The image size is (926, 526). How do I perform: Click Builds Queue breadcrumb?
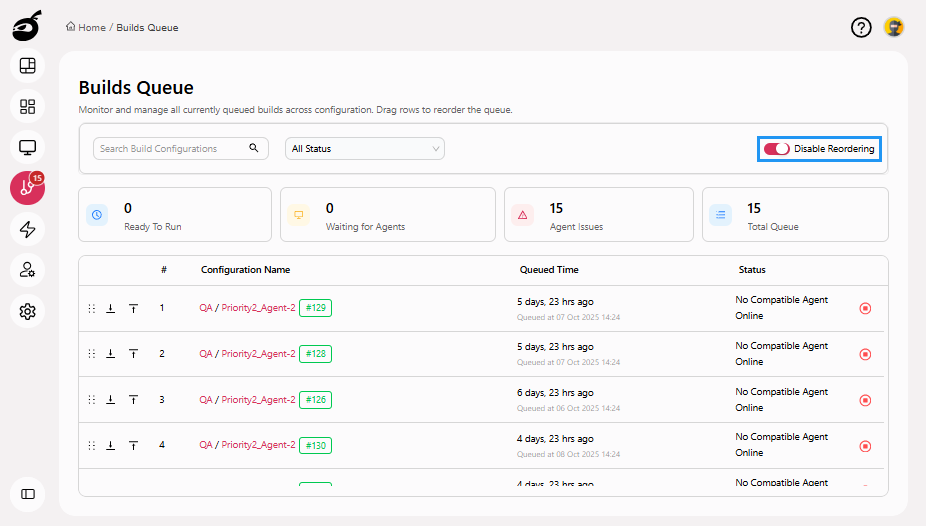(147, 27)
